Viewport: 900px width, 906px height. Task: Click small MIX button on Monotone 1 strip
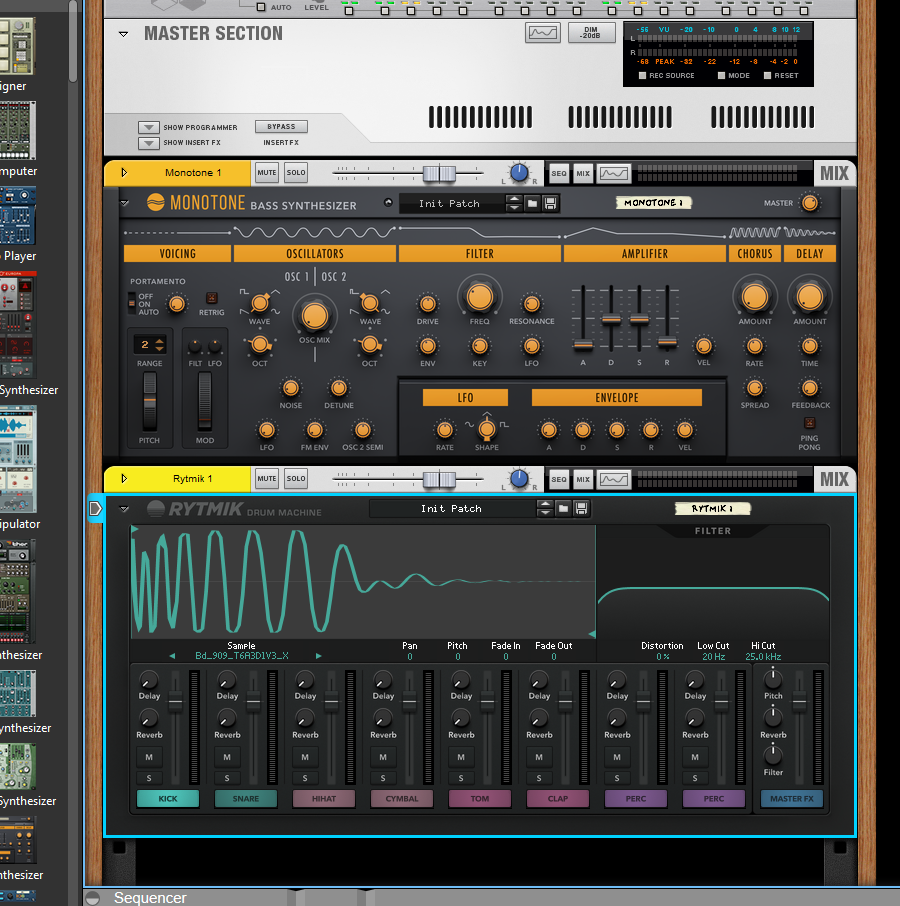[583, 173]
